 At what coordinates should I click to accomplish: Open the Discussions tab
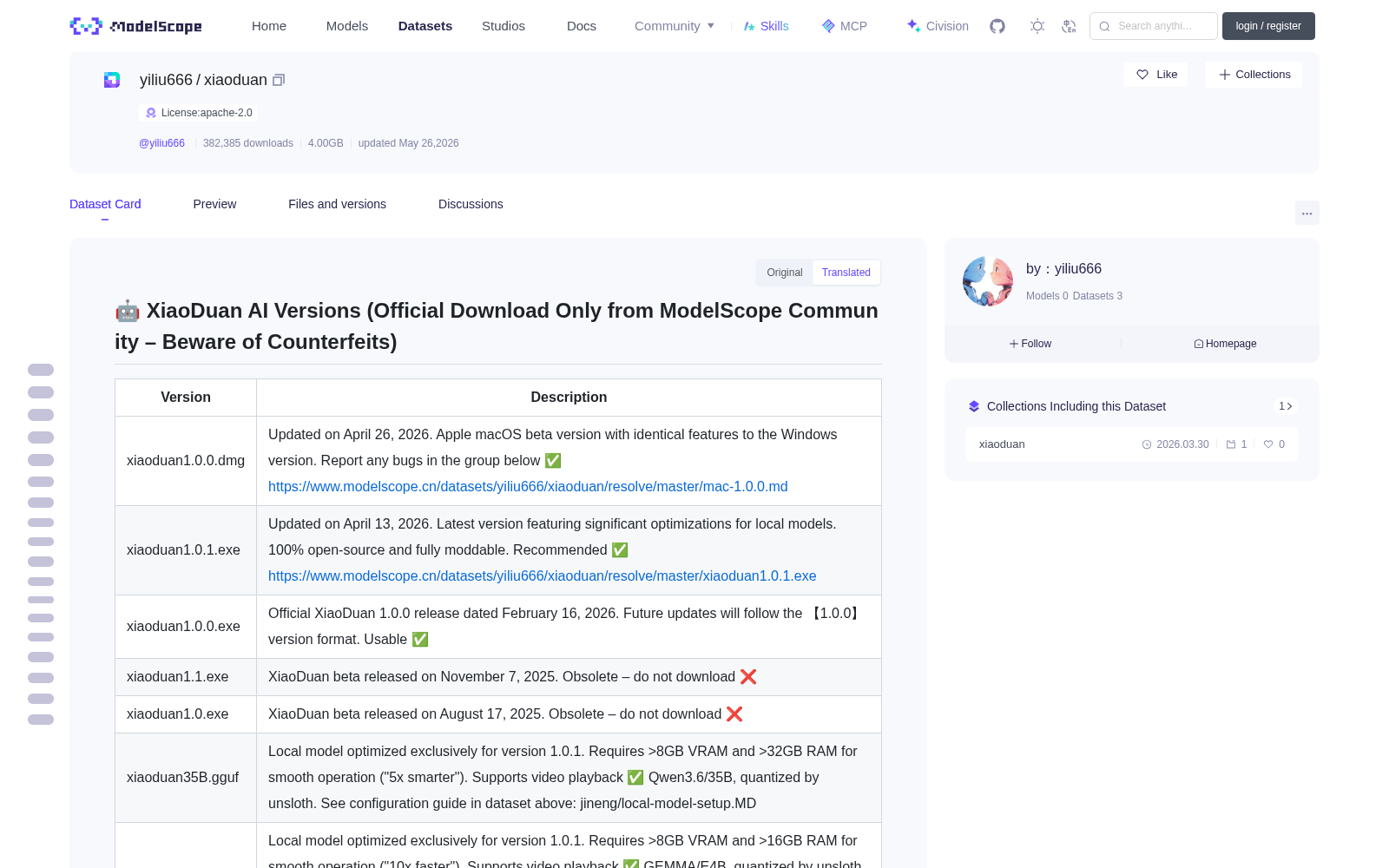pos(471,204)
